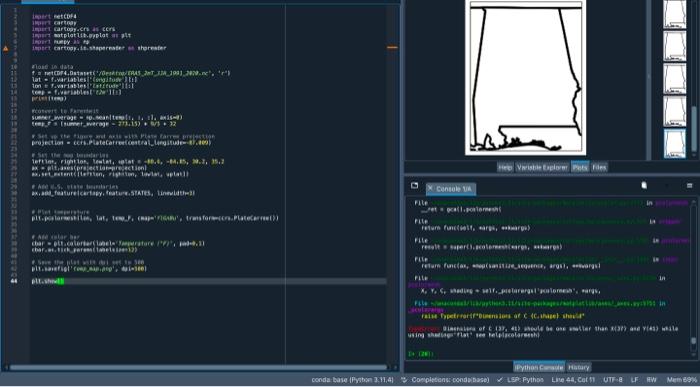
Task: Click the 'plt.show()' line in editor
Action: coord(48,281)
